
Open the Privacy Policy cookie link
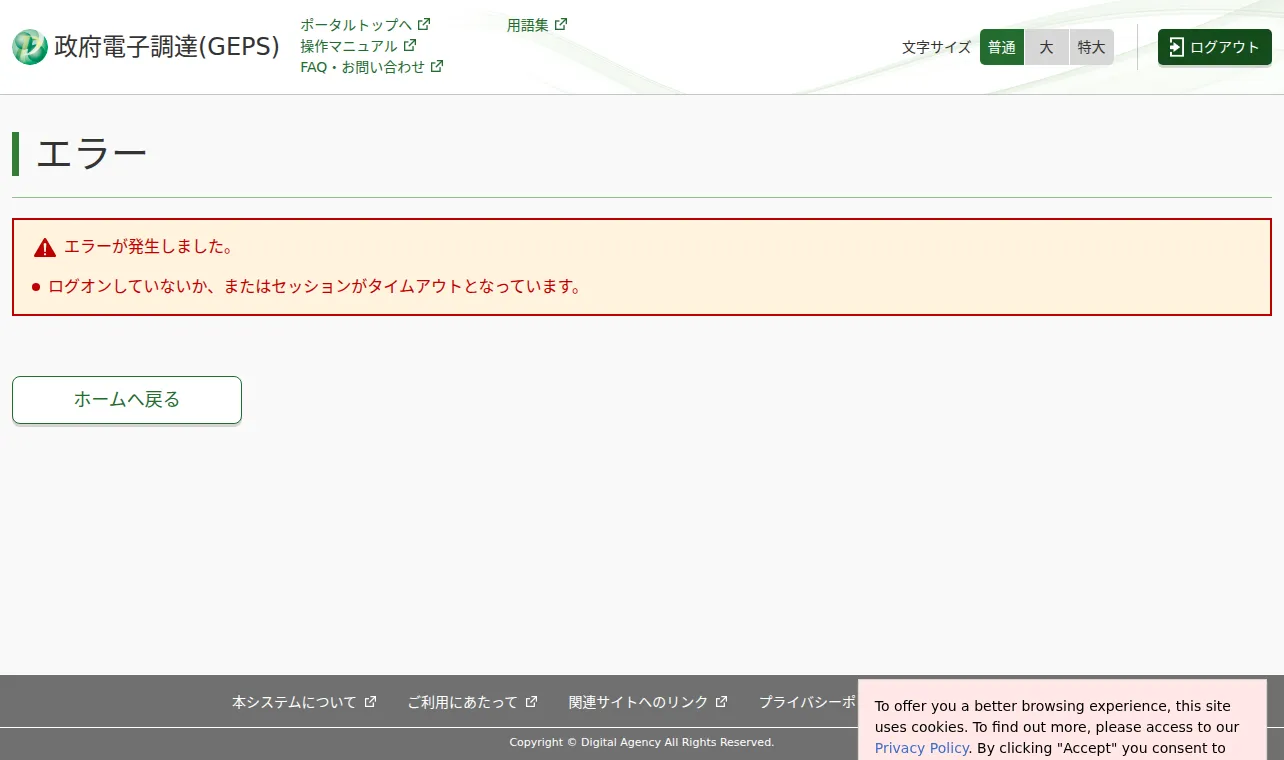(921, 748)
